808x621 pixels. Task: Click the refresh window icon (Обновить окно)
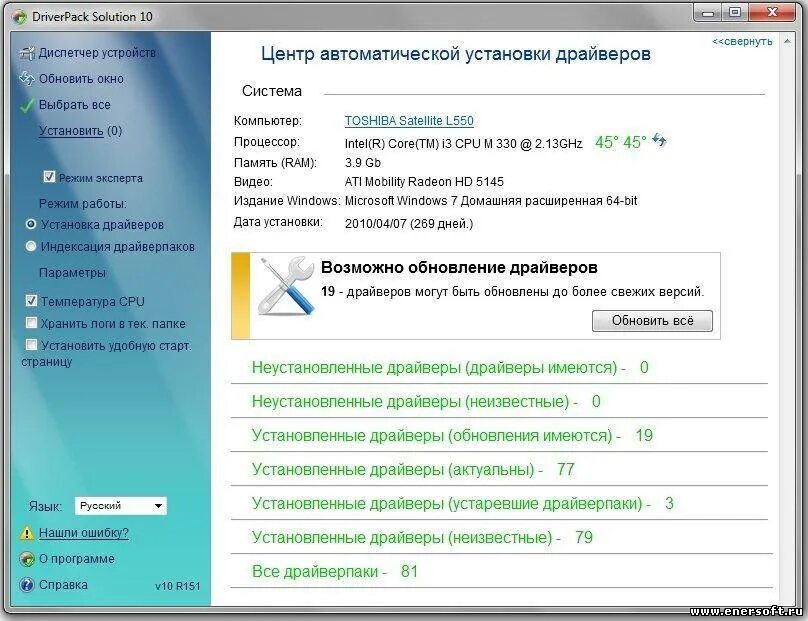point(27,78)
